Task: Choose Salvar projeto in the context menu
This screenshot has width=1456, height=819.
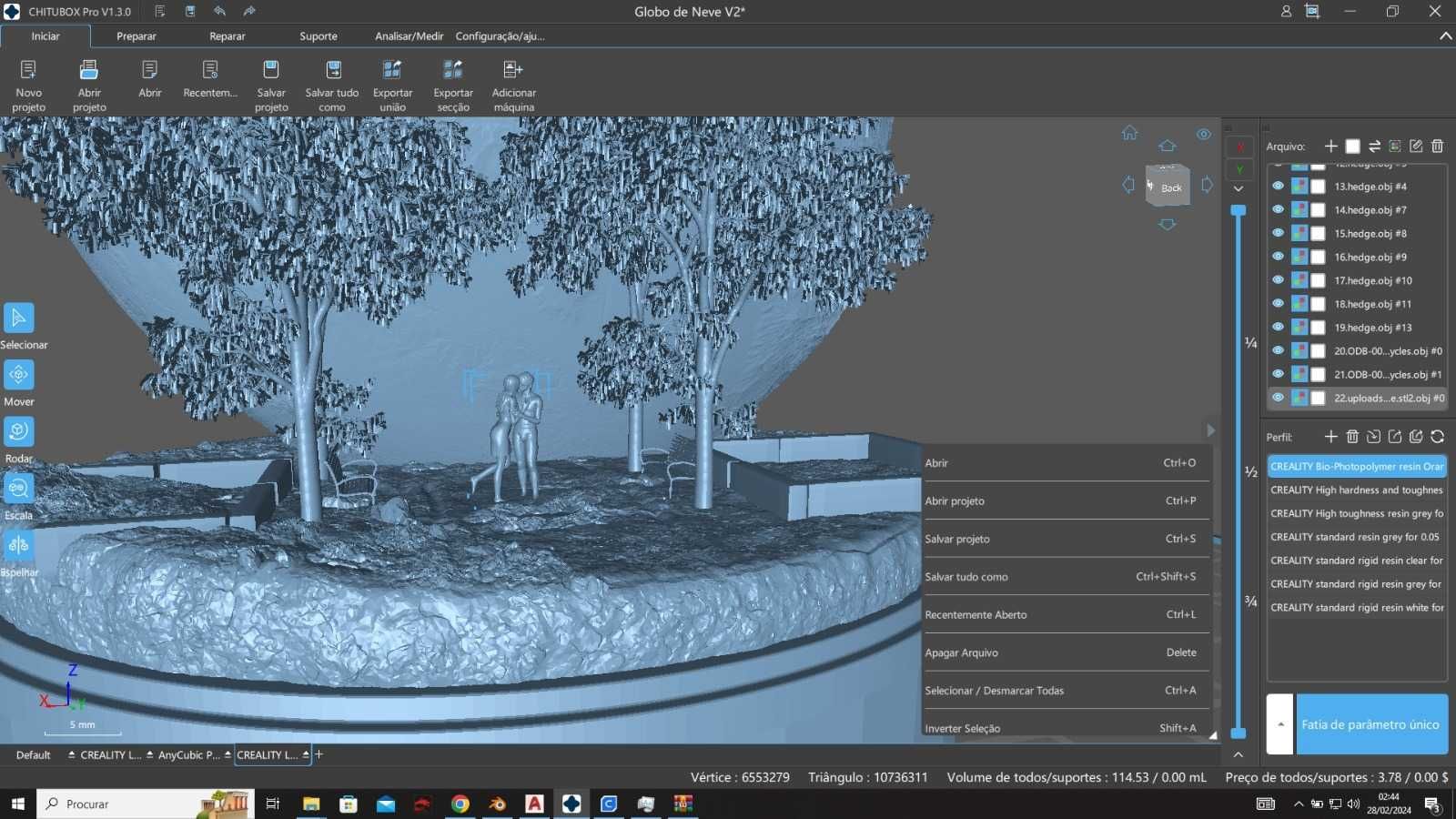Action: pyautogui.click(x=1067, y=539)
